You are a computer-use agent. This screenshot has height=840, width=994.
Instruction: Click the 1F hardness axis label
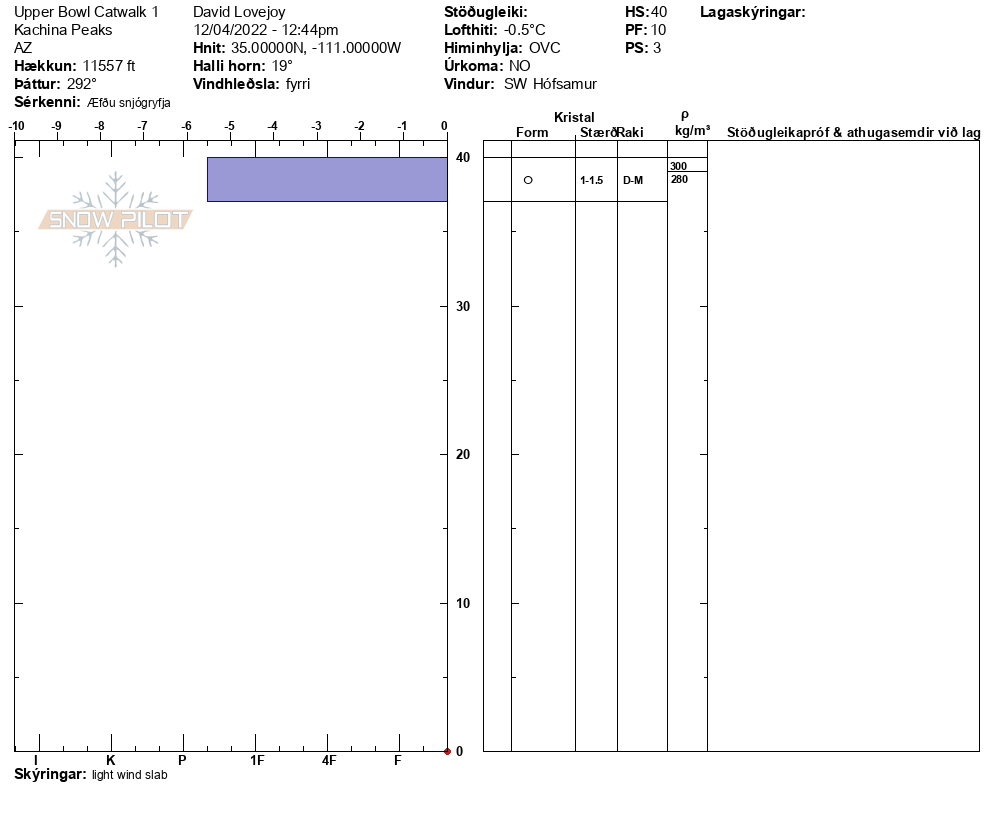coord(257,761)
